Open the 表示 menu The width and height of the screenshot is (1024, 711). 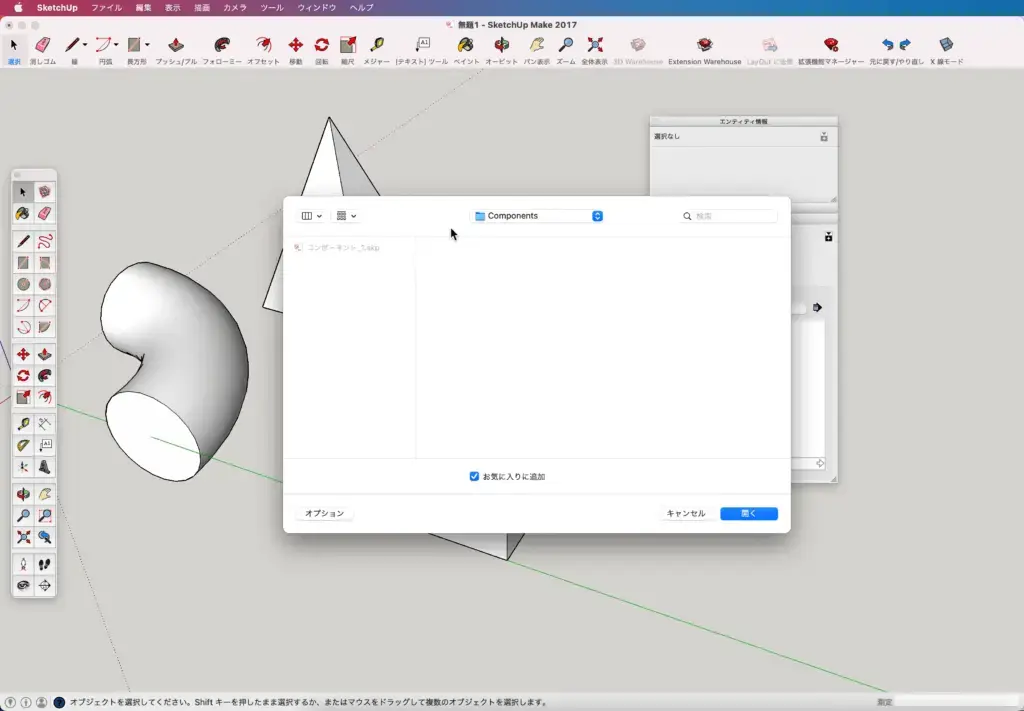point(172,8)
